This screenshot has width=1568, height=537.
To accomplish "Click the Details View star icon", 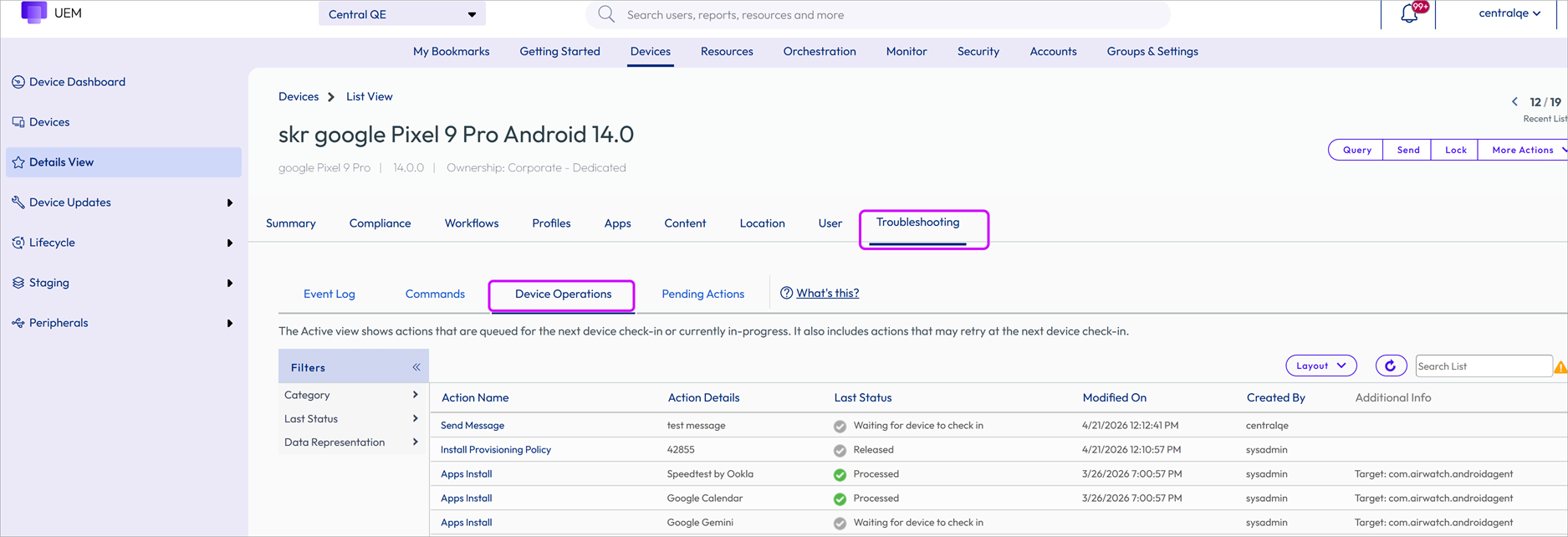I will pyautogui.click(x=18, y=162).
